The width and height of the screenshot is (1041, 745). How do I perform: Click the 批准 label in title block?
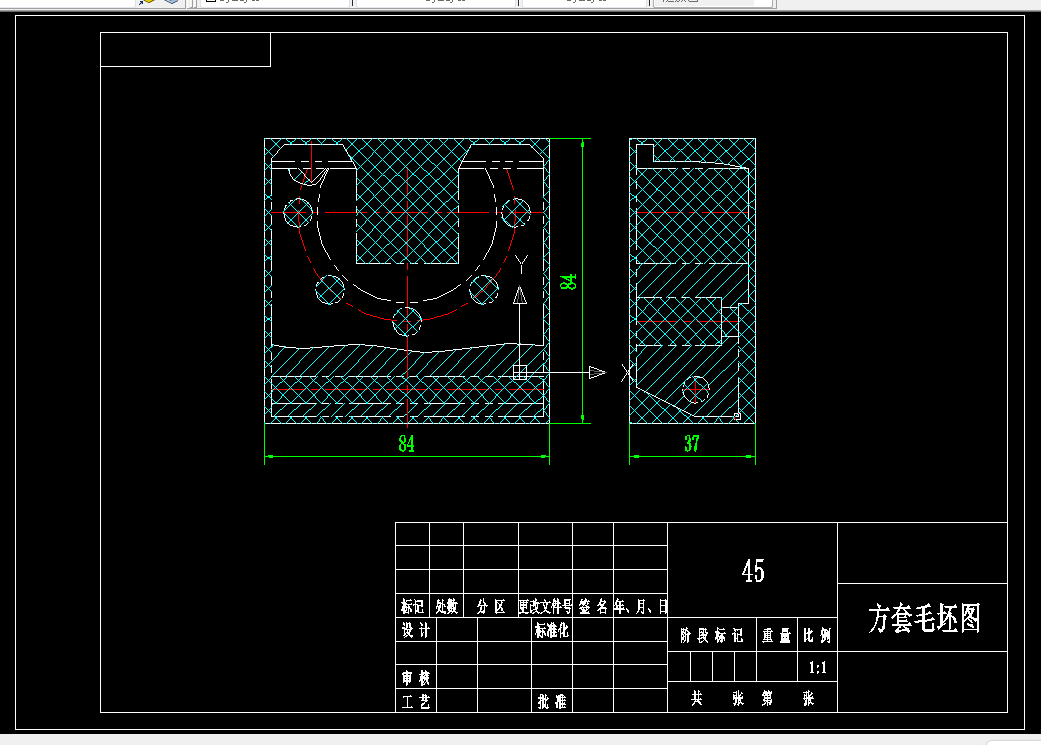coord(552,701)
